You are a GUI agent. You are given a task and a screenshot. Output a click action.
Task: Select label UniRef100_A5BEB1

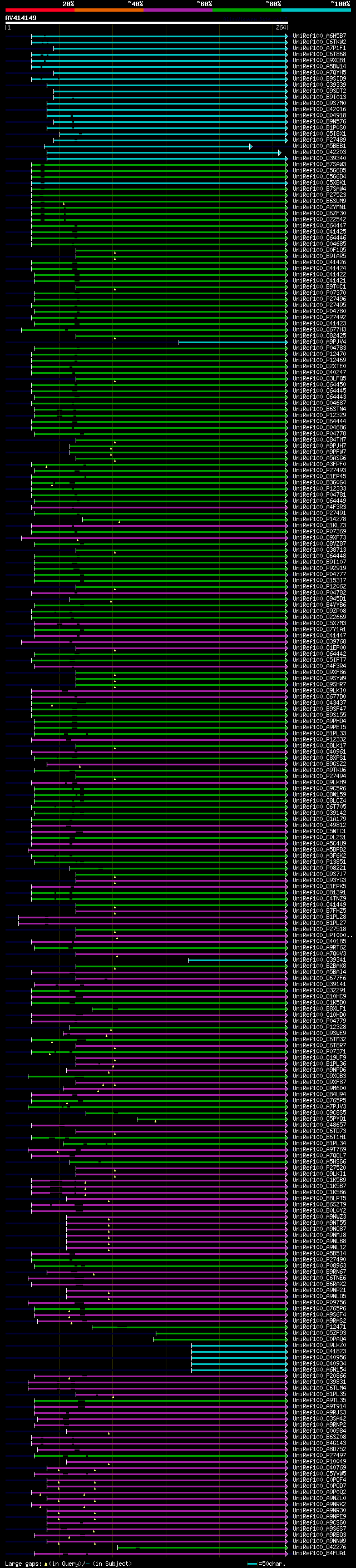(319, 146)
